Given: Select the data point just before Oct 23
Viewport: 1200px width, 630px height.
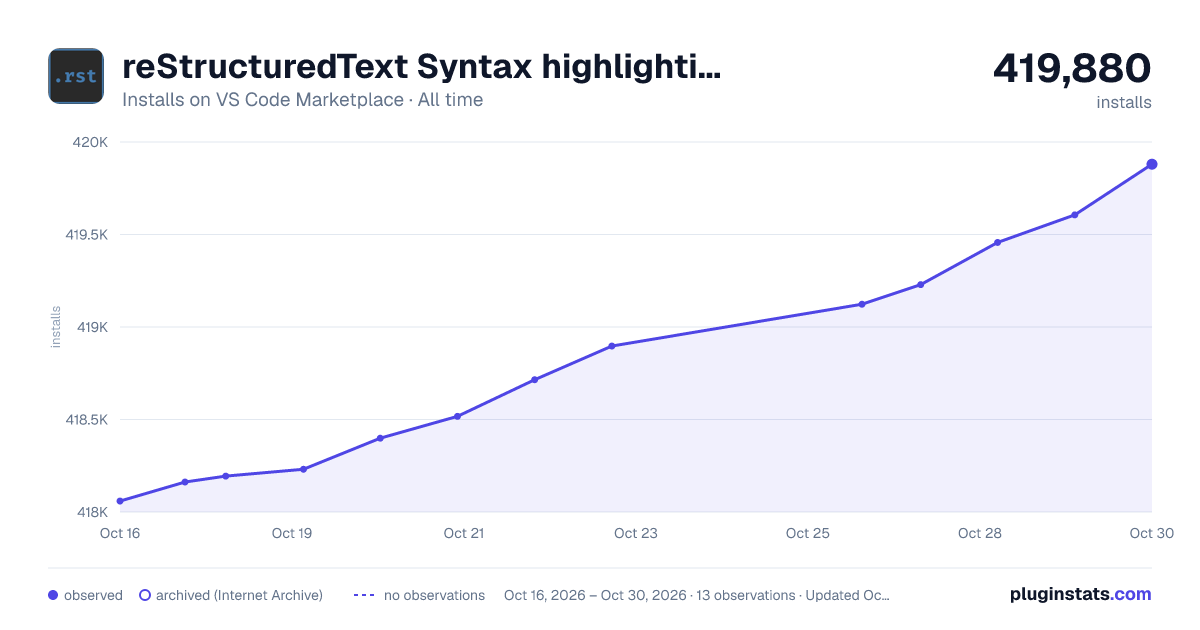Looking at the screenshot, I should 611,346.
